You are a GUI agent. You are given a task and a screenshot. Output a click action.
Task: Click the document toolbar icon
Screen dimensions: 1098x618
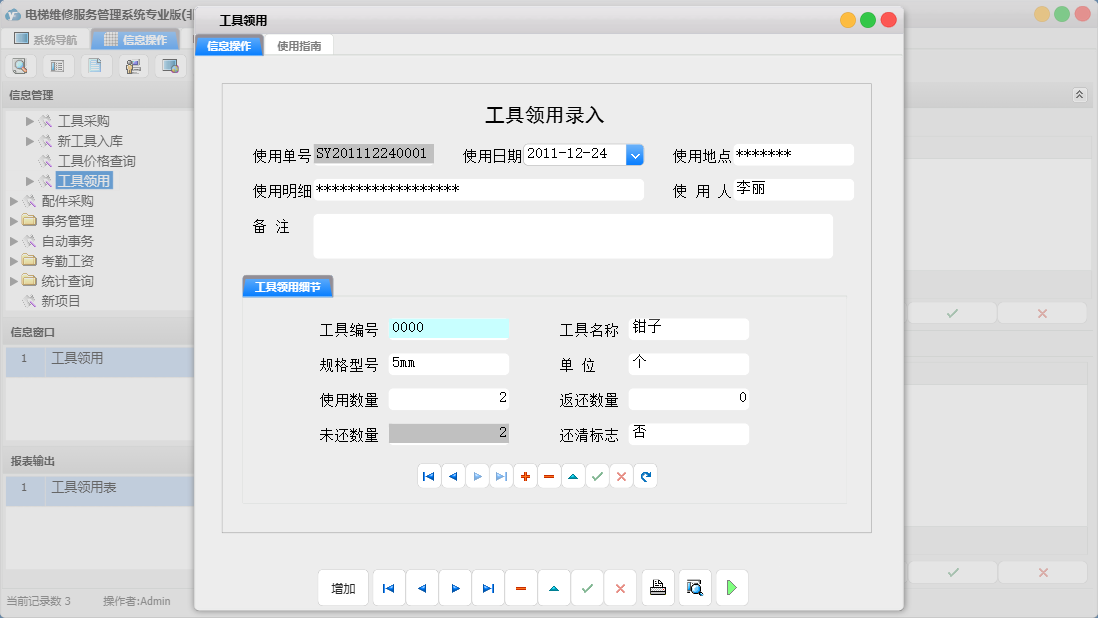pyautogui.click(x=95, y=65)
